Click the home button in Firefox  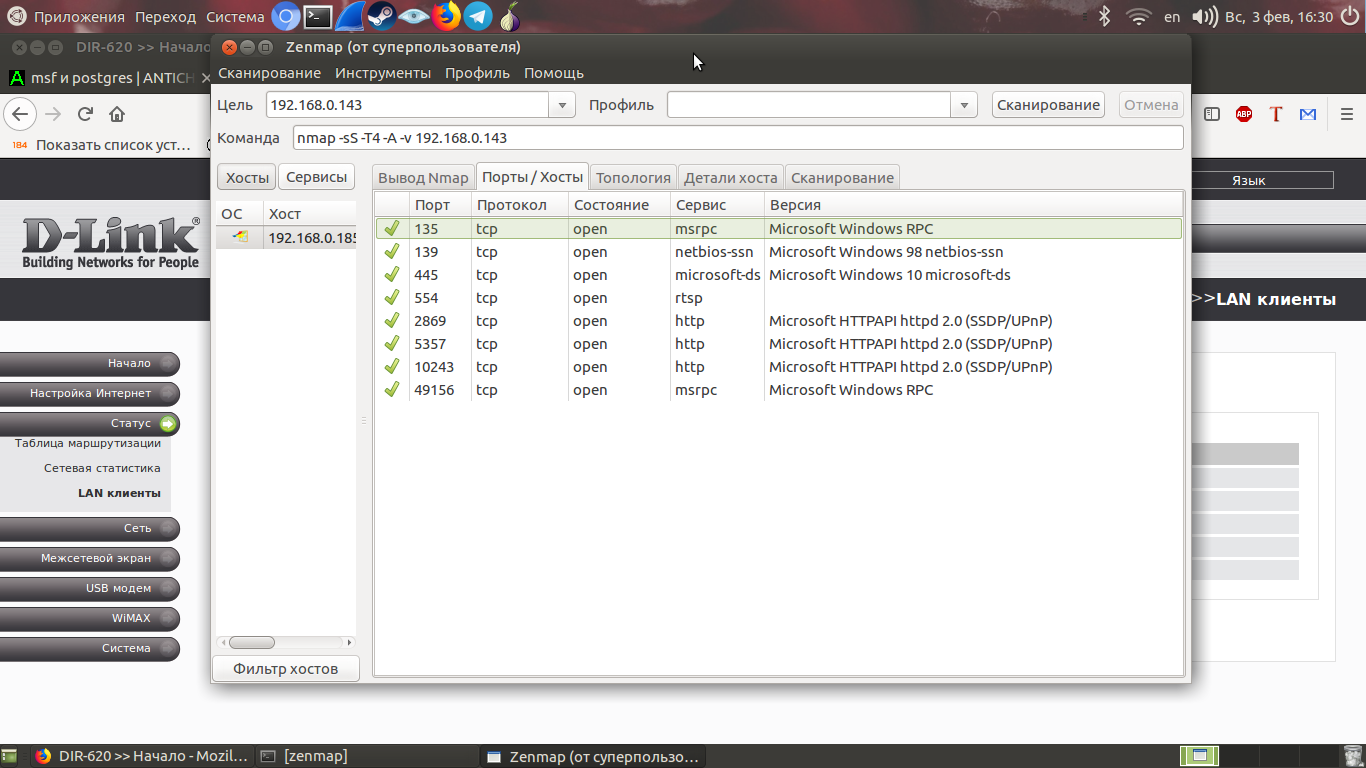point(117,114)
